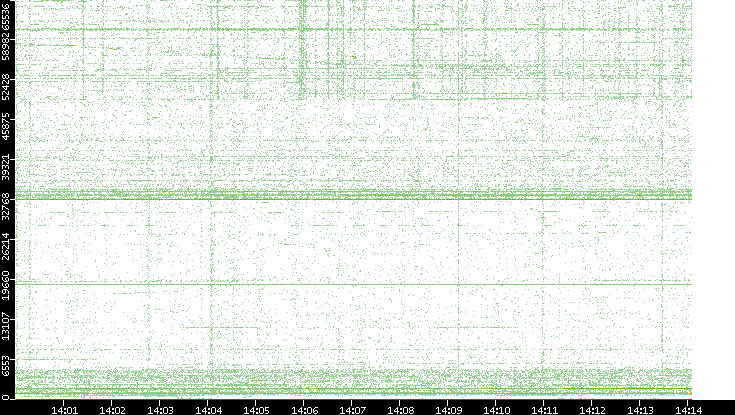Viewport: 735px width, 415px height.
Task: Click the 45875 vertical axis label
Action: pyautogui.click(x=5, y=127)
